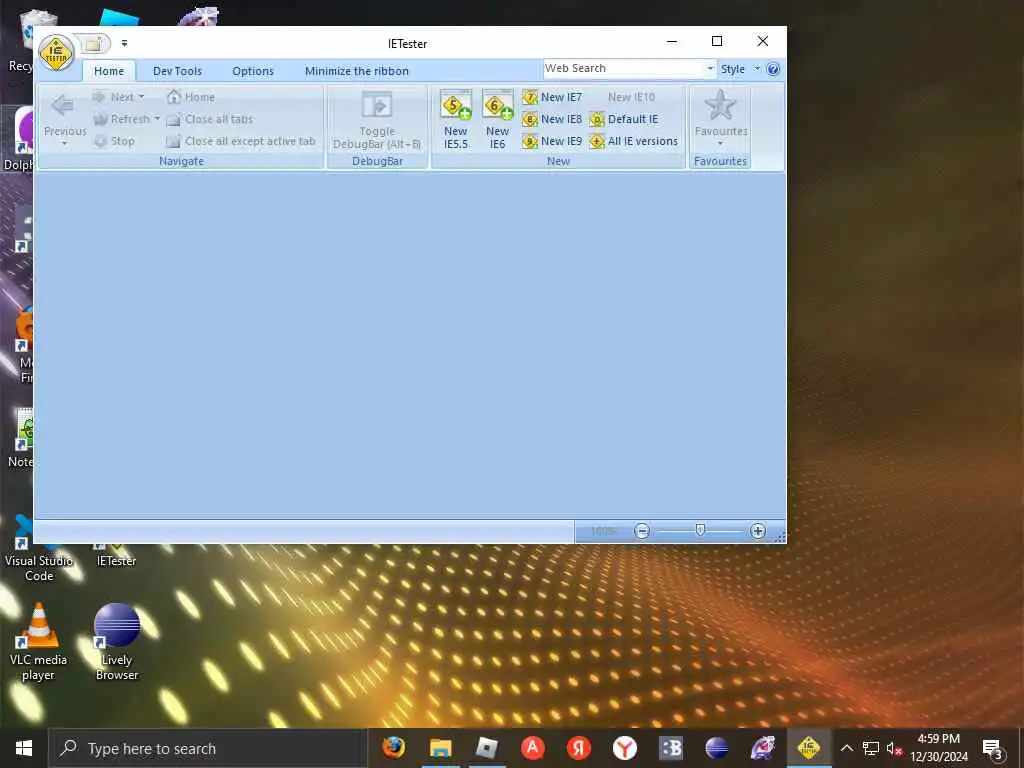Click the Windows Start button

[x=24, y=748]
